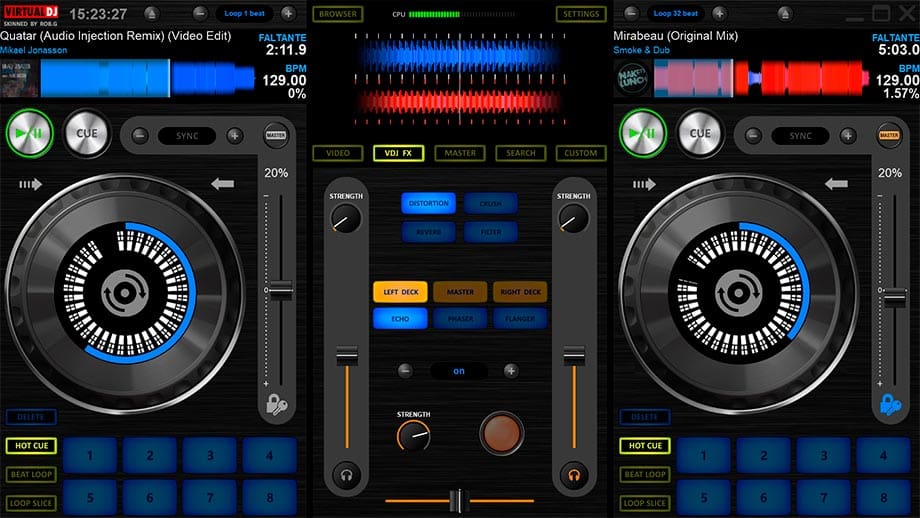This screenshot has height=518, width=920.
Task: Select MASTER as effect target
Action: [x=460, y=292]
